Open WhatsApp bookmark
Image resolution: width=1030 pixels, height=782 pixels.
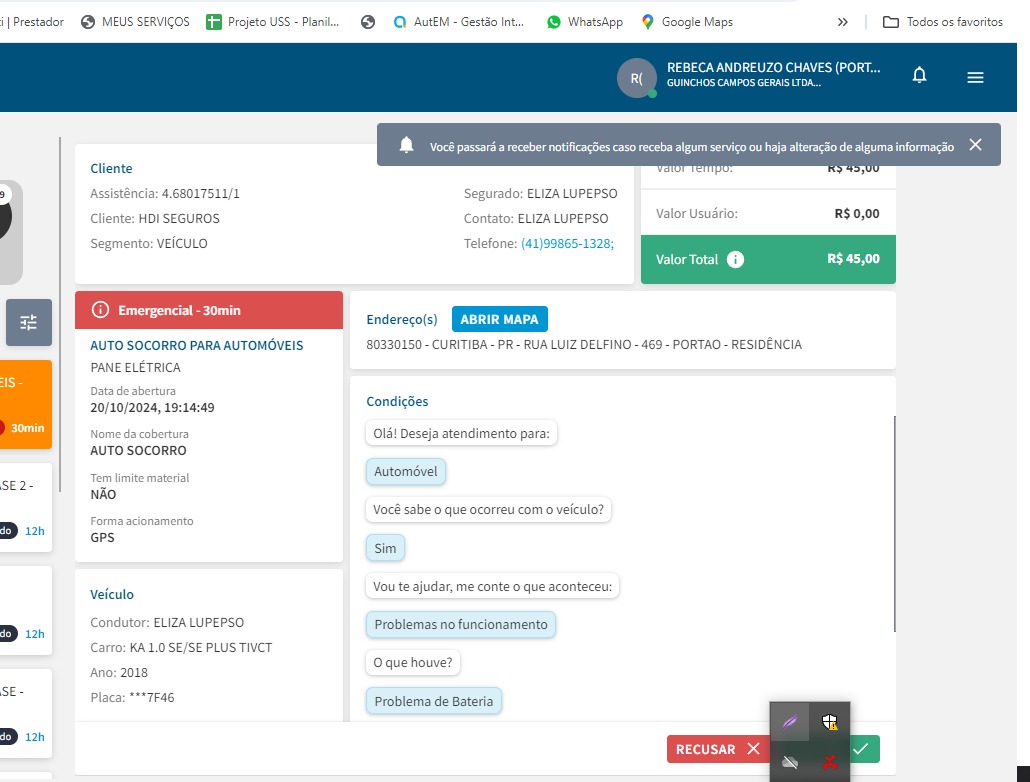point(585,22)
